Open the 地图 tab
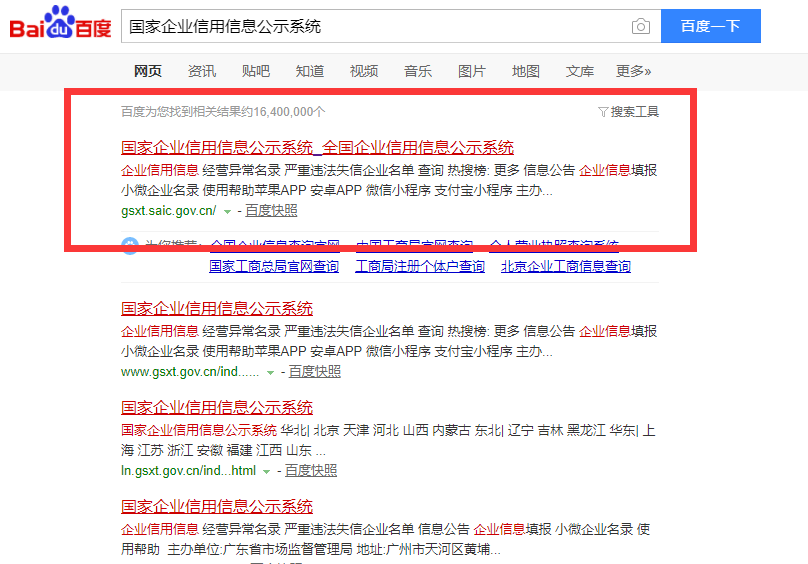 coord(526,71)
